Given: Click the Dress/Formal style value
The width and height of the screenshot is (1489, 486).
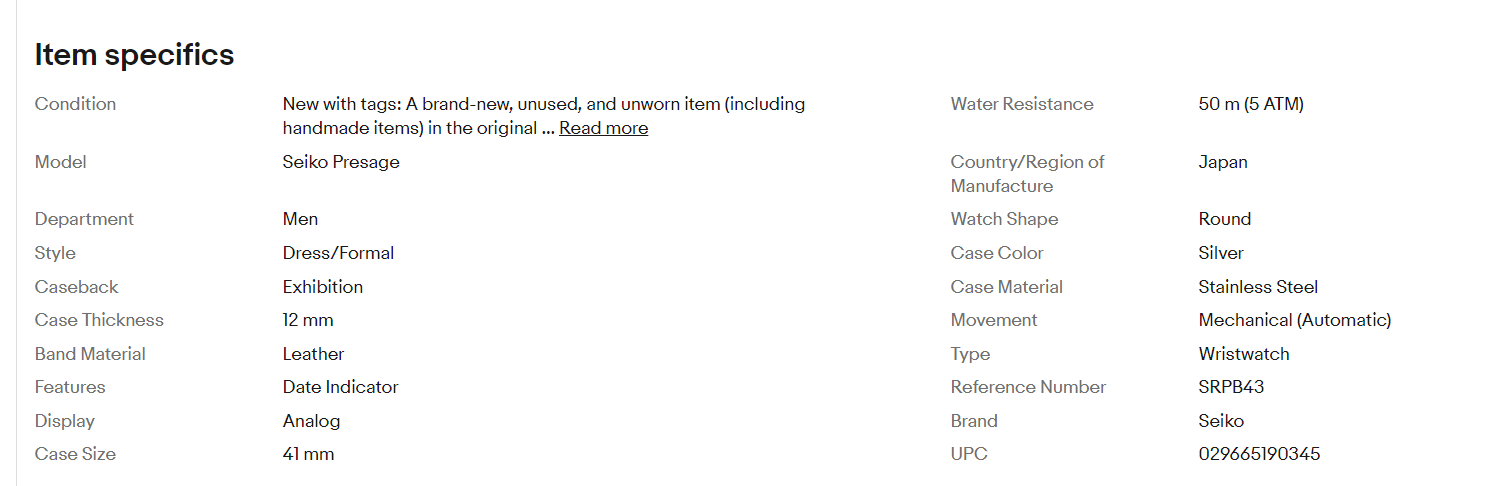Looking at the screenshot, I should tap(338, 253).
